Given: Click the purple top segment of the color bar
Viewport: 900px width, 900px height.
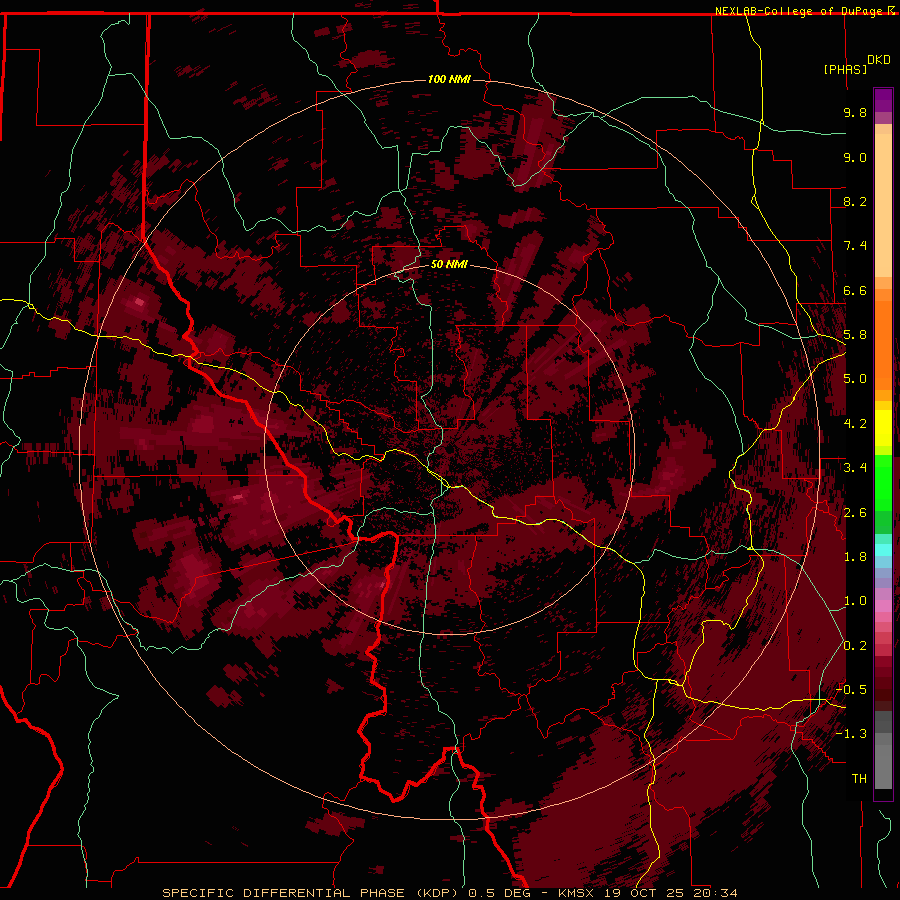Looking at the screenshot, I should tap(883, 100).
